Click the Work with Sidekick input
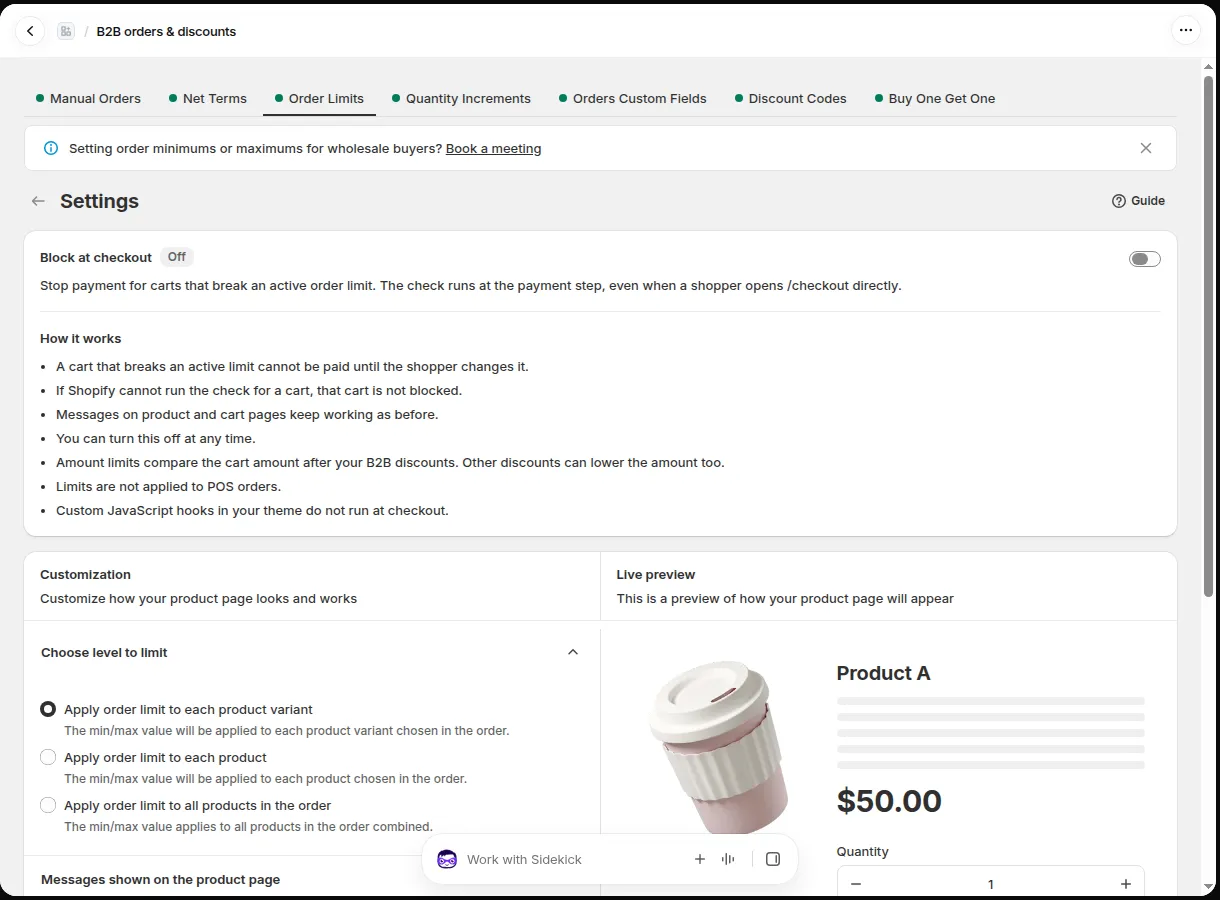Image resolution: width=1220 pixels, height=900 pixels. 570,859
